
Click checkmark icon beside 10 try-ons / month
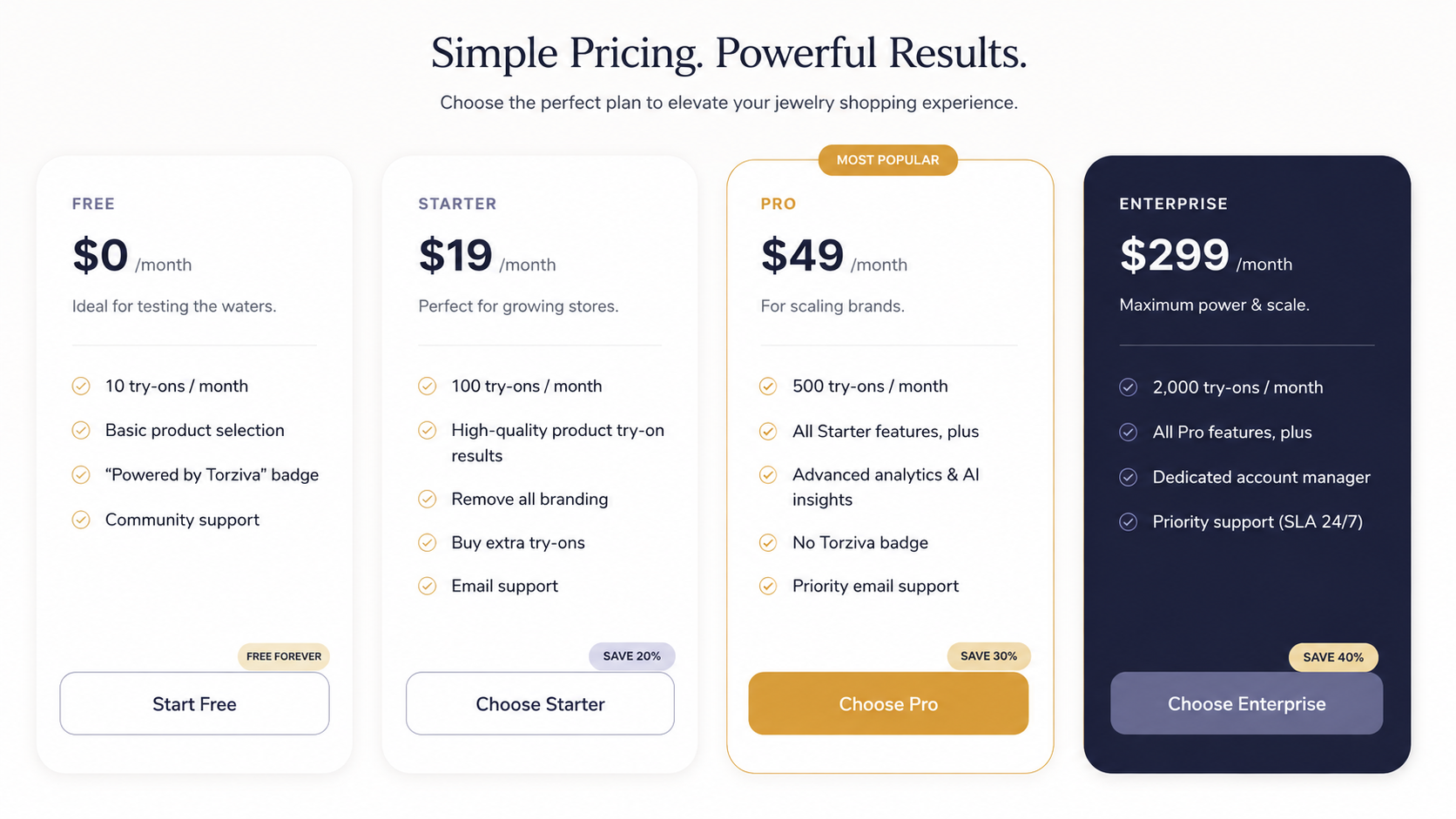click(81, 386)
